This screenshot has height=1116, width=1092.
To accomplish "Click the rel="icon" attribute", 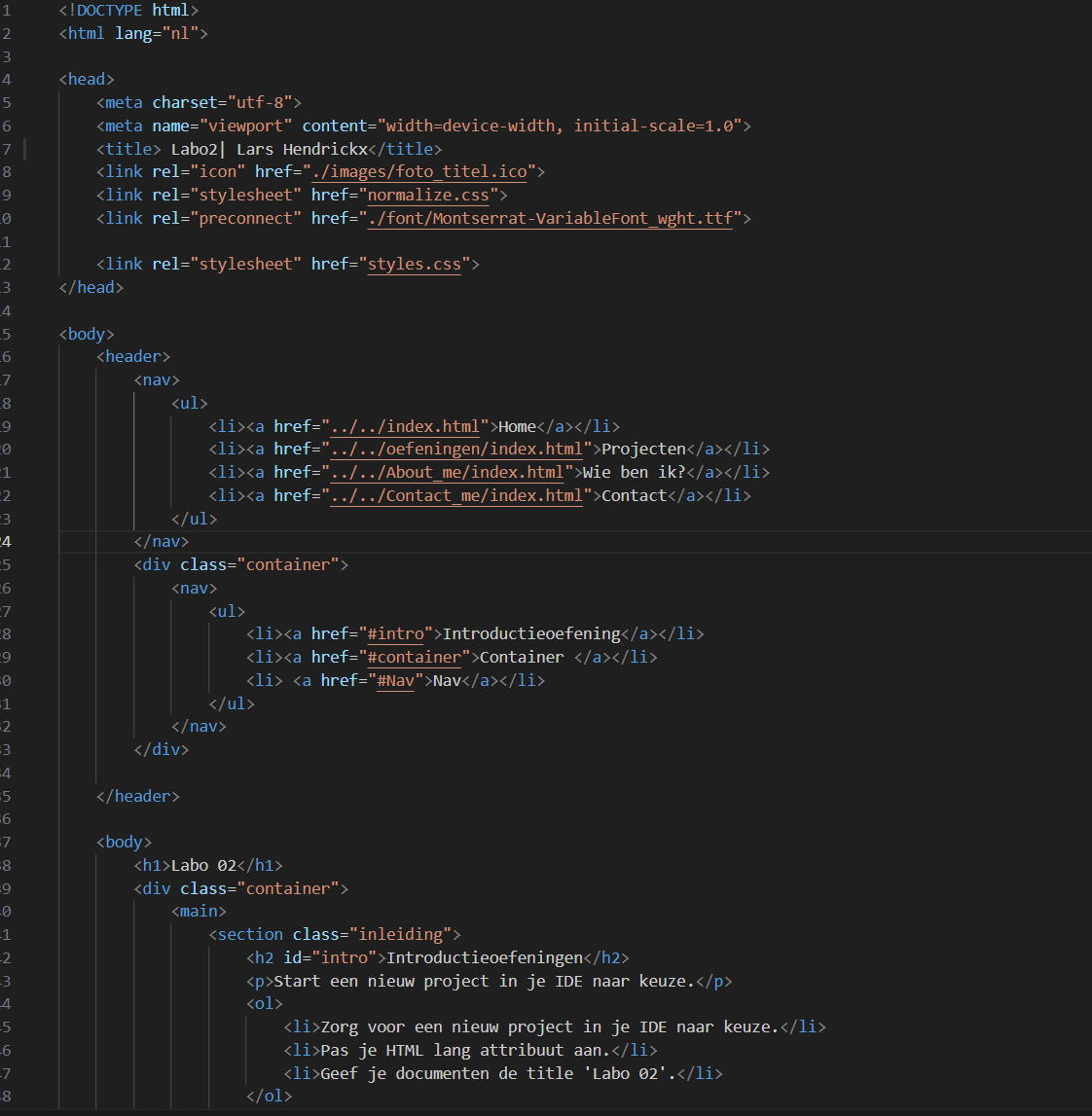I will coord(199,172).
